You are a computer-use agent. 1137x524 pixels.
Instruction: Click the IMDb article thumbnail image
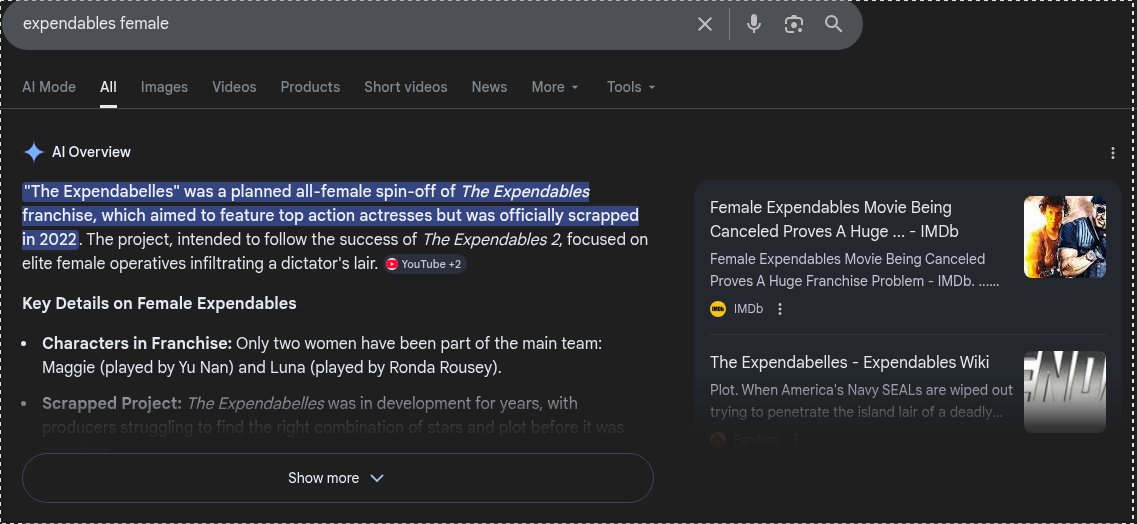(x=1064, y=237)
